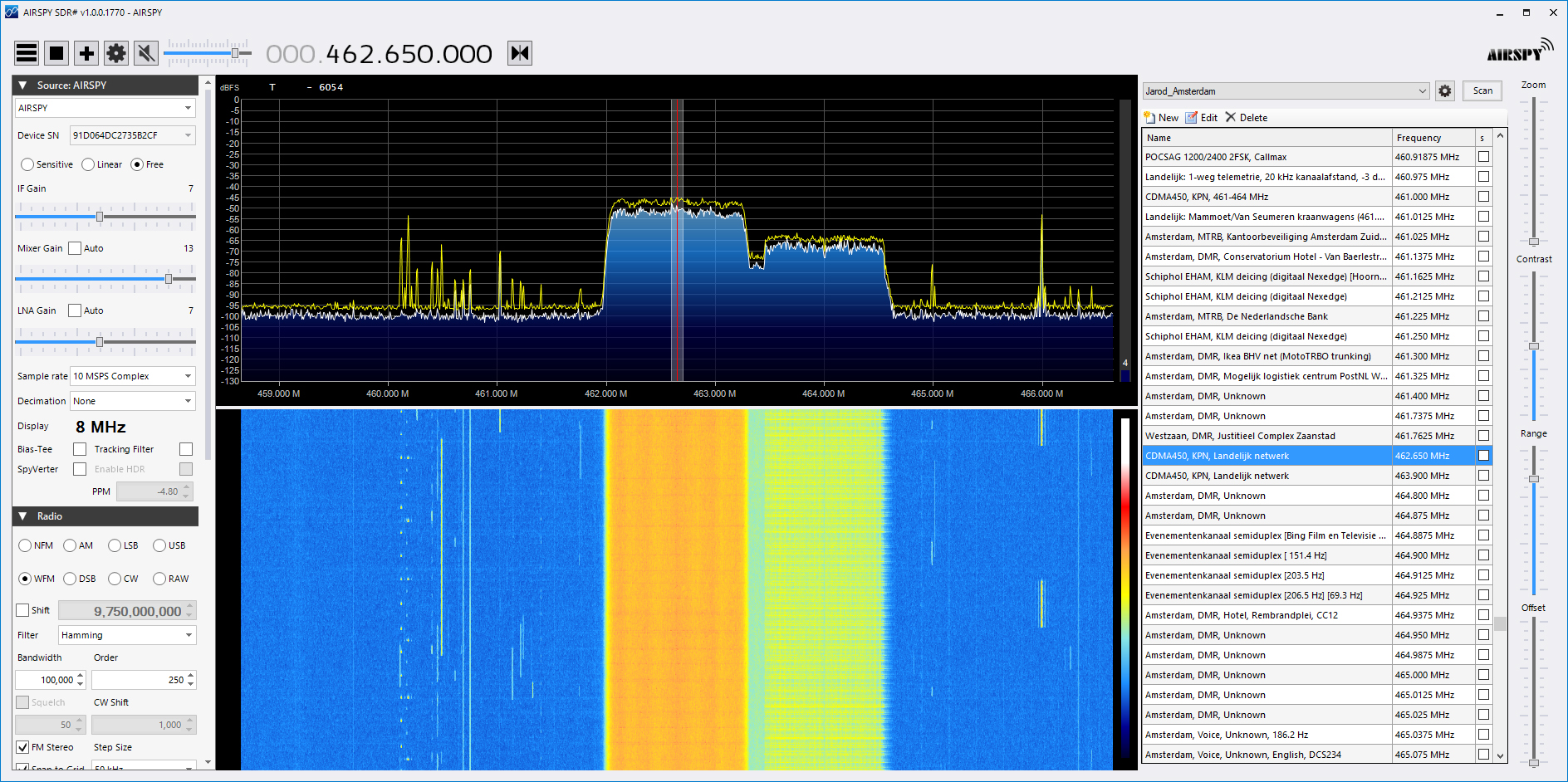Select USB demodulation mode

(159, 545)
